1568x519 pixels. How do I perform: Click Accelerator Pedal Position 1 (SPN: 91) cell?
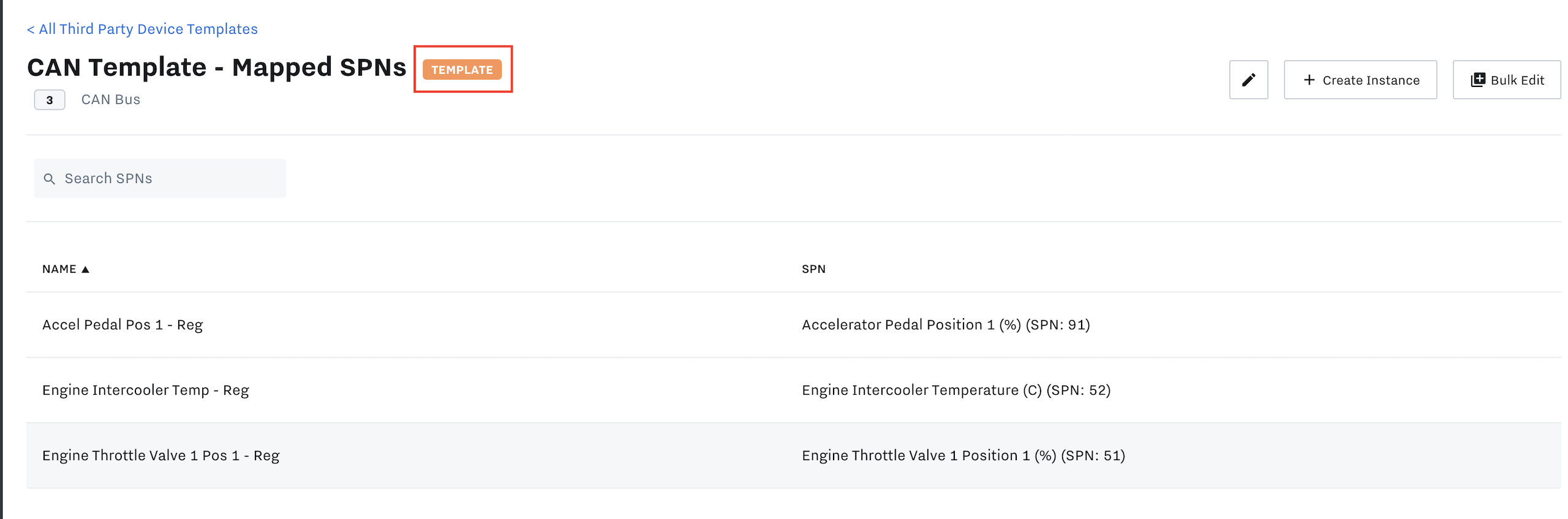click(946, 324)
